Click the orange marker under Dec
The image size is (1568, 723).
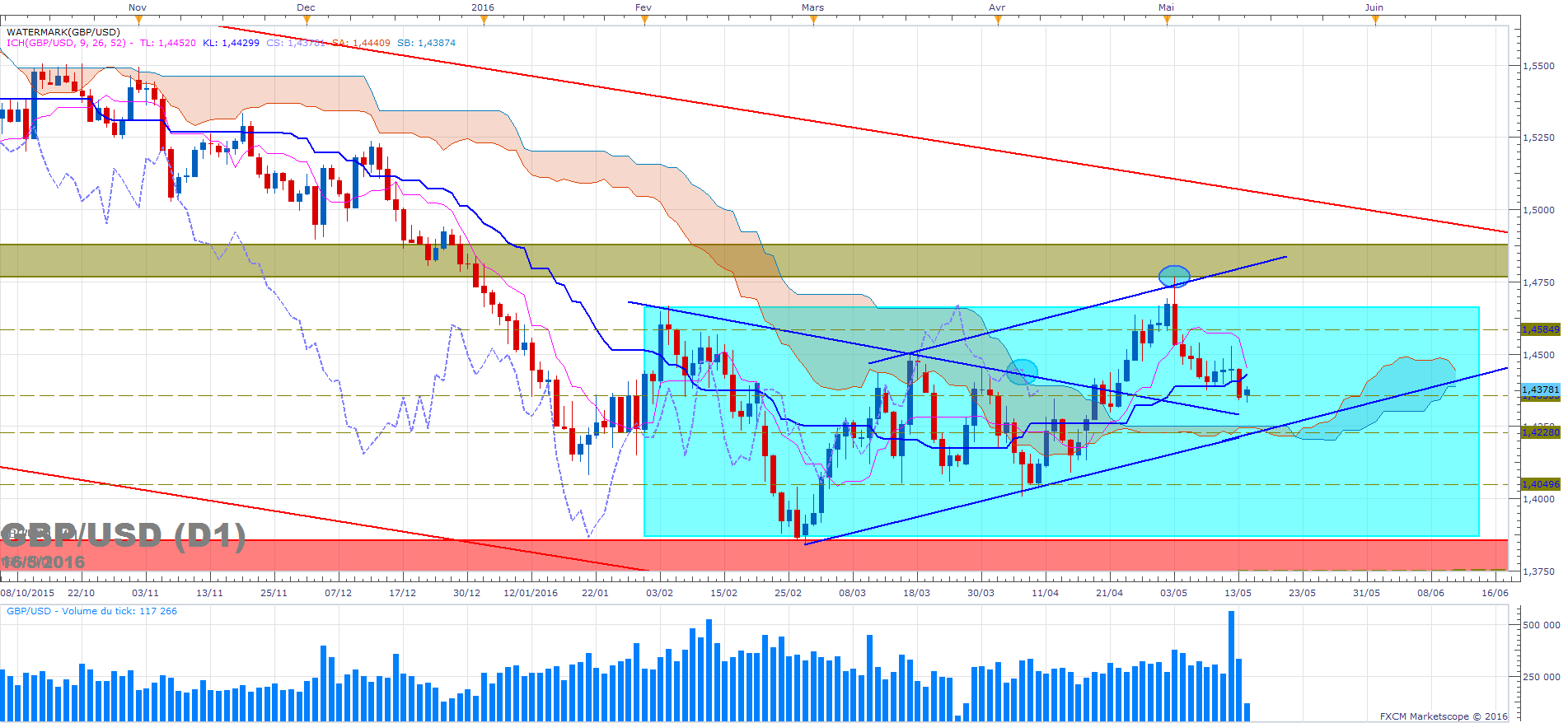[306, 21]
